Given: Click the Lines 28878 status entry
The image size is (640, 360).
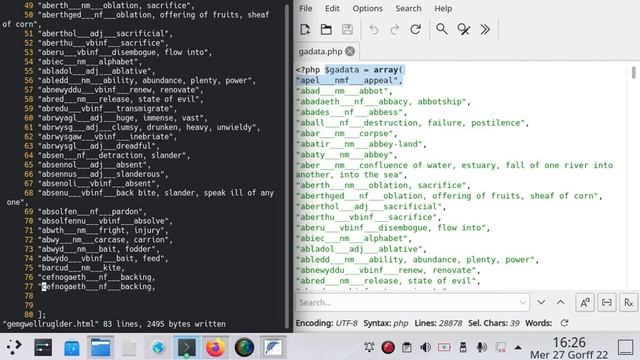Looking at the screenshot, I should tap(438, 323).
